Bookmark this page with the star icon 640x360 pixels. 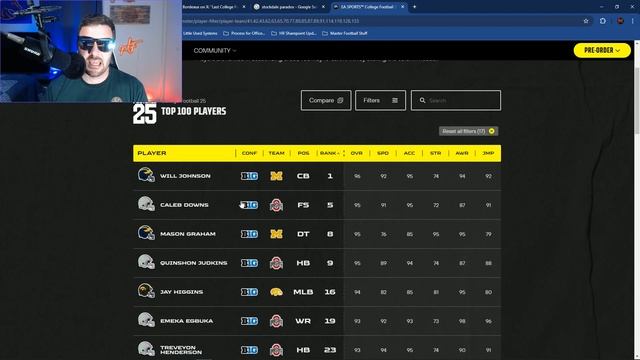[x=586, y=21]
